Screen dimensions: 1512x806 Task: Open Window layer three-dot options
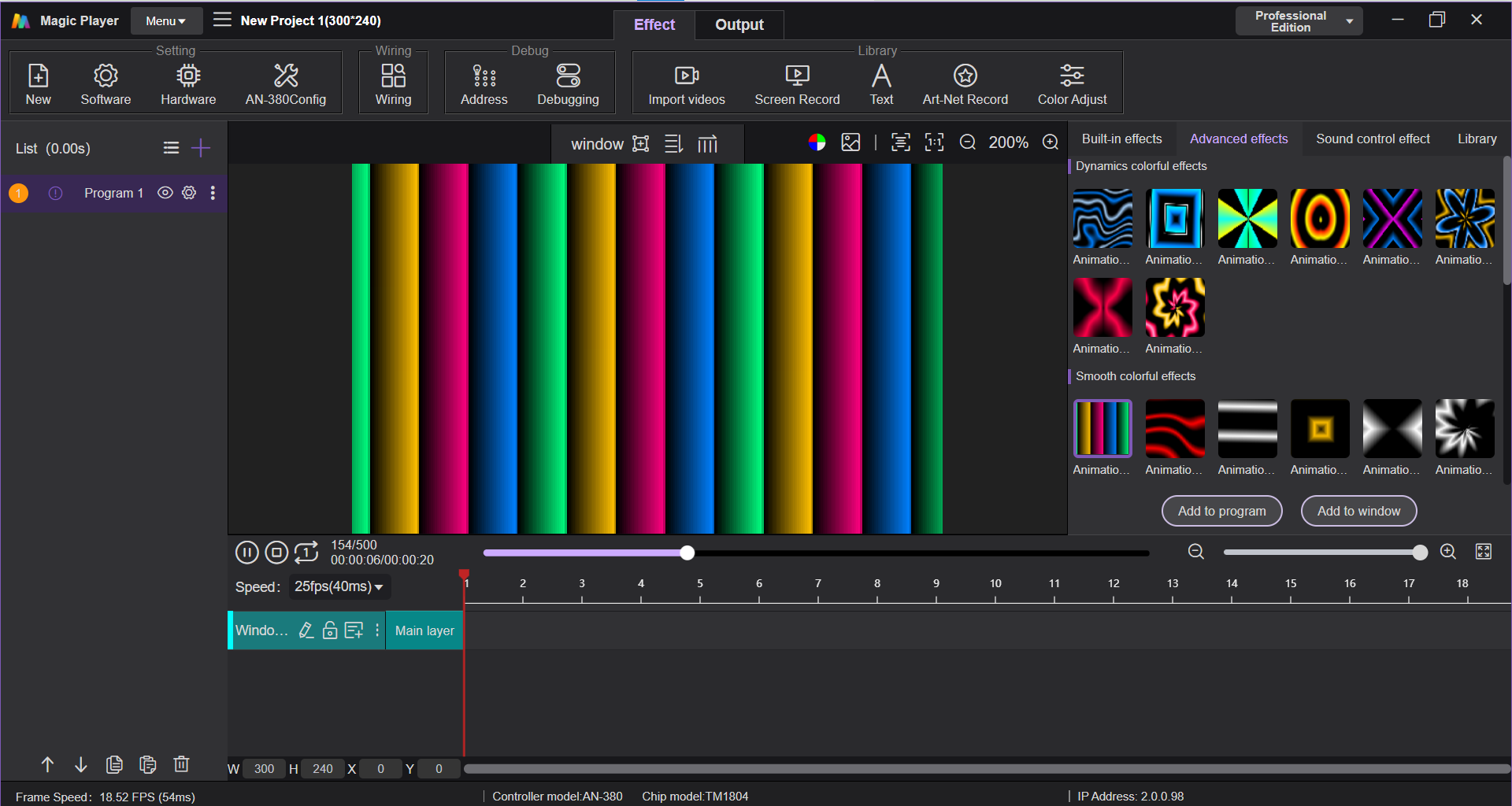pos(377,630)
